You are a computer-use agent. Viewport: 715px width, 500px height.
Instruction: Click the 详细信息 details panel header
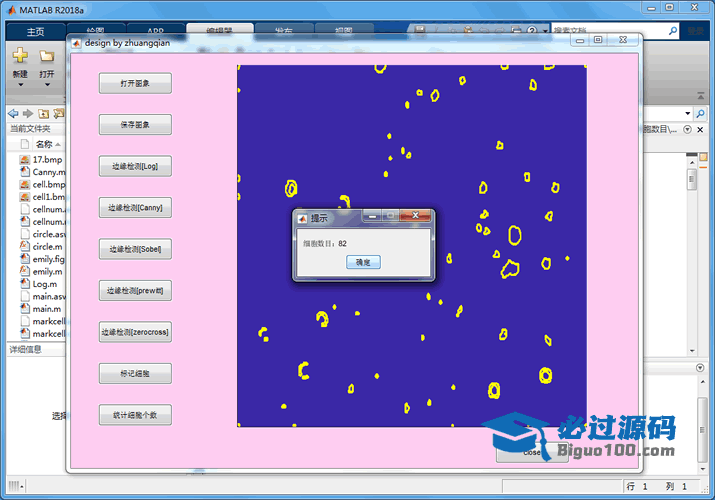coord(26,350)
